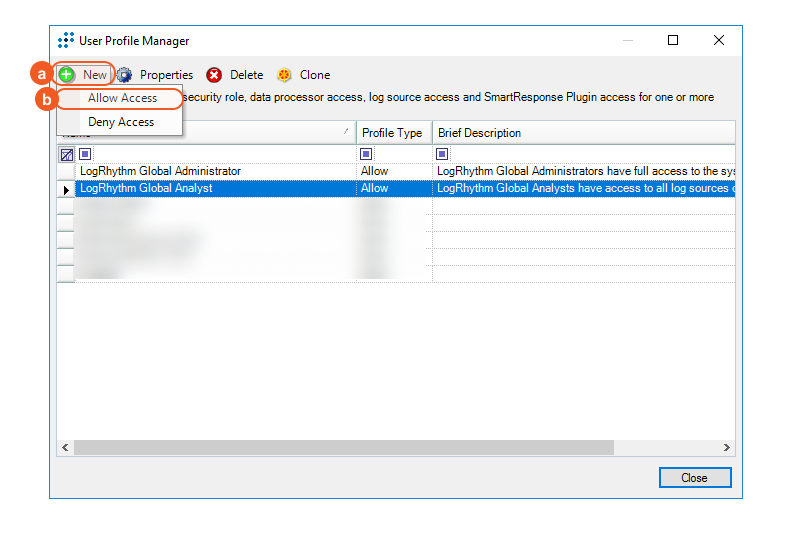Click the green New plus icon
This screenshot has height=534, width=801.
click(x=67, y=75)
